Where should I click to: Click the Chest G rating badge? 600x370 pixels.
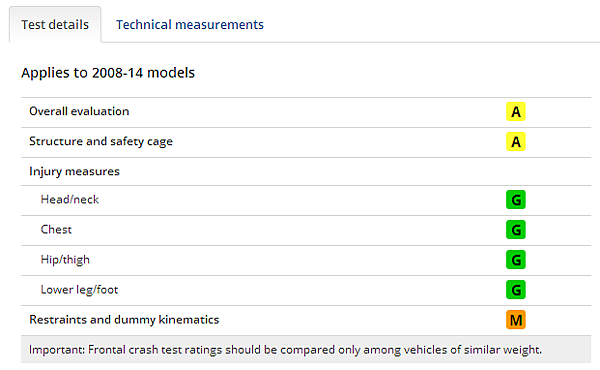(x=515, y=230)
